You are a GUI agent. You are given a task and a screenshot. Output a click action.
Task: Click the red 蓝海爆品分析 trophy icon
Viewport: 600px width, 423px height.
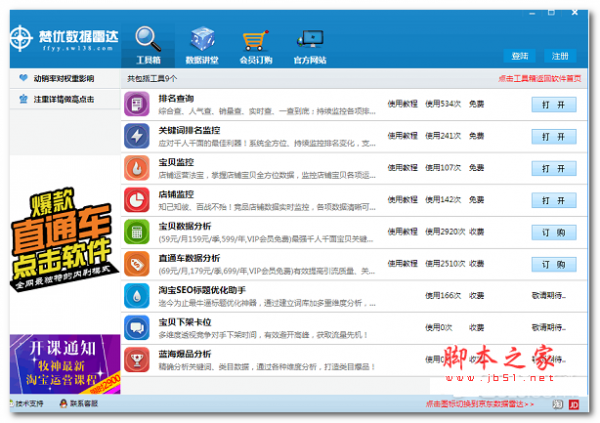137,358
